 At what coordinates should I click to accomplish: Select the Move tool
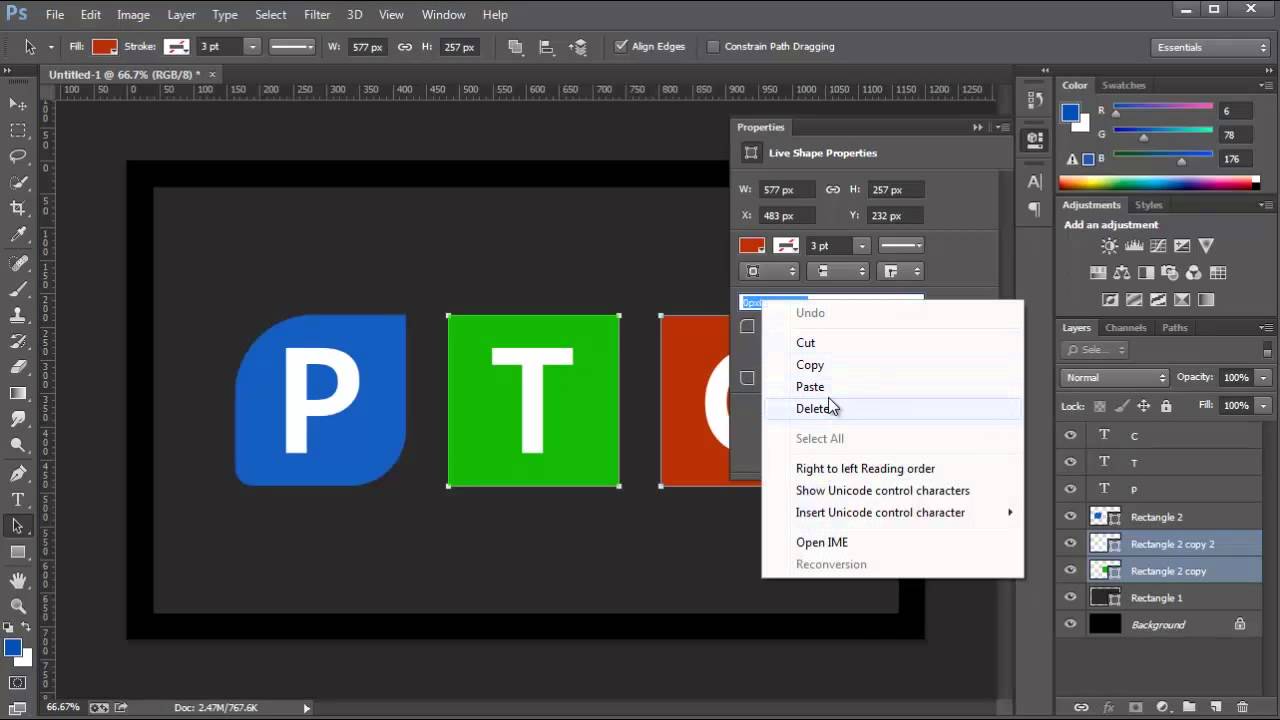coord(18,104)
